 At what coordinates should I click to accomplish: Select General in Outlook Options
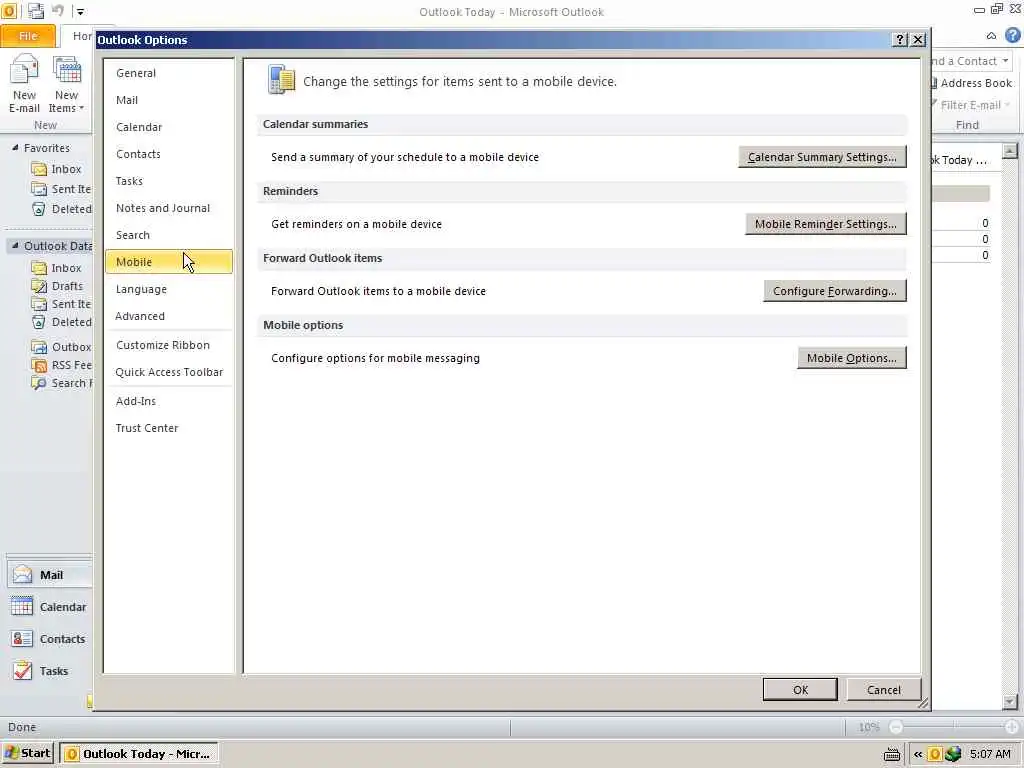click(x=168, y=73)
